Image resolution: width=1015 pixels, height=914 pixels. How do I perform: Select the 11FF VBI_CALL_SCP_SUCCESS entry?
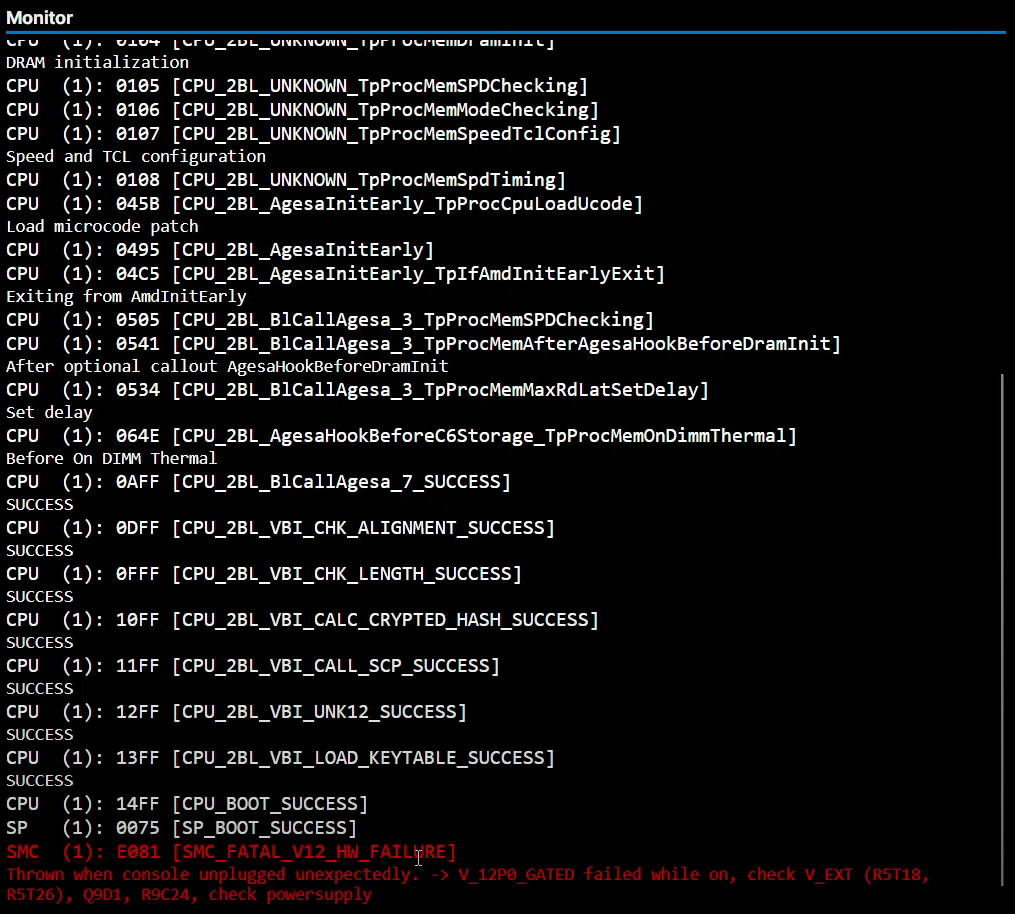(252, 666)
